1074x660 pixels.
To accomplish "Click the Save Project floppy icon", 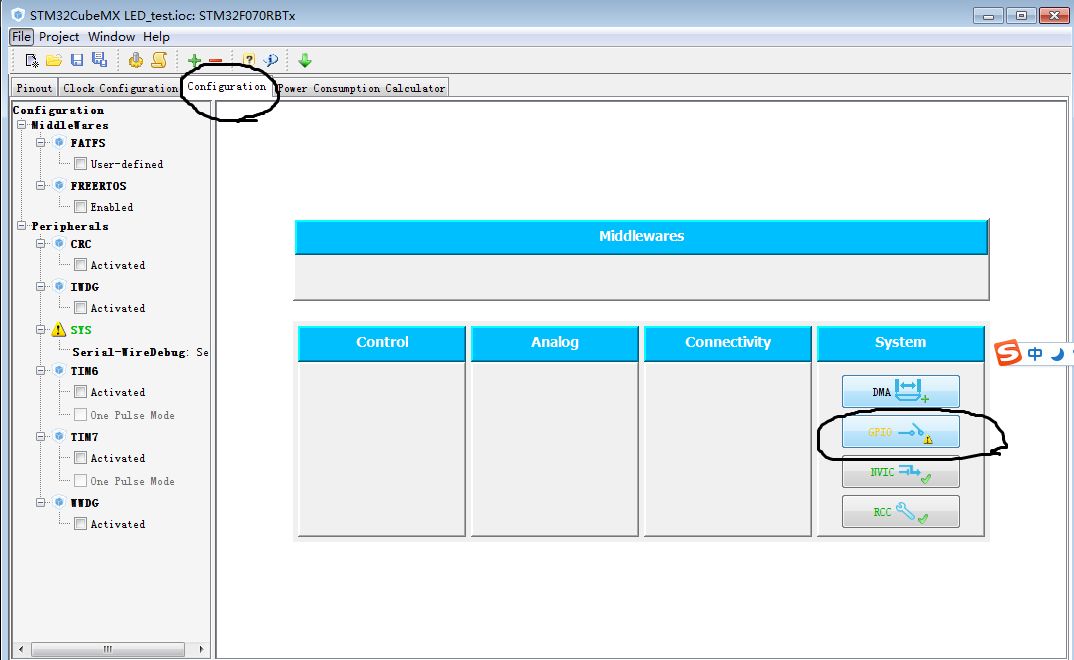I will point(77,60).
